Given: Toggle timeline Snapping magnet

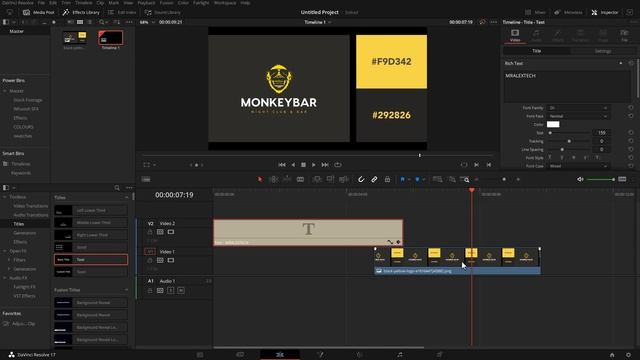Looking at the screenshot, I should coord(361,179).
